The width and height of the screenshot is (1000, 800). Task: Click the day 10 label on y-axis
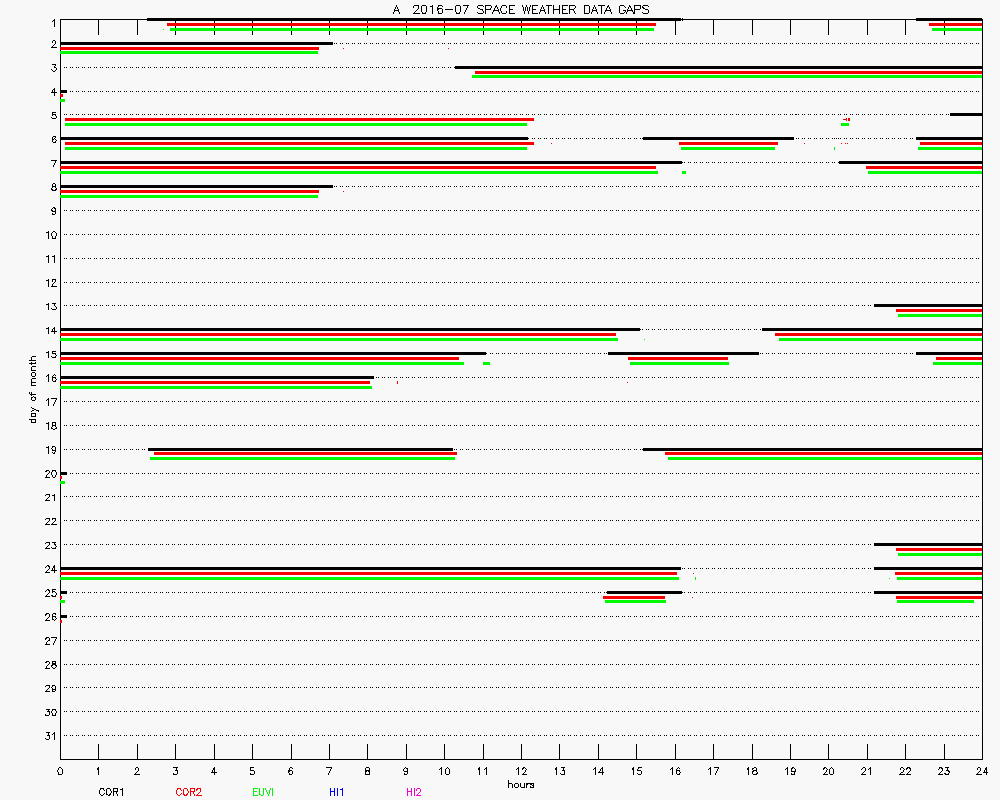click(x=49, y=235)
